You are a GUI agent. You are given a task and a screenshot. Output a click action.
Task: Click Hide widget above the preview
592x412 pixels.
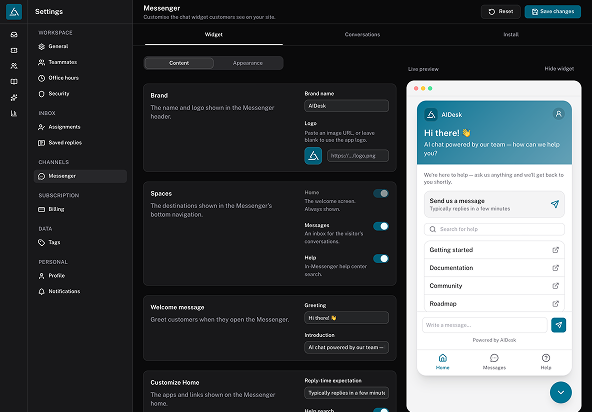click(559, 69)
